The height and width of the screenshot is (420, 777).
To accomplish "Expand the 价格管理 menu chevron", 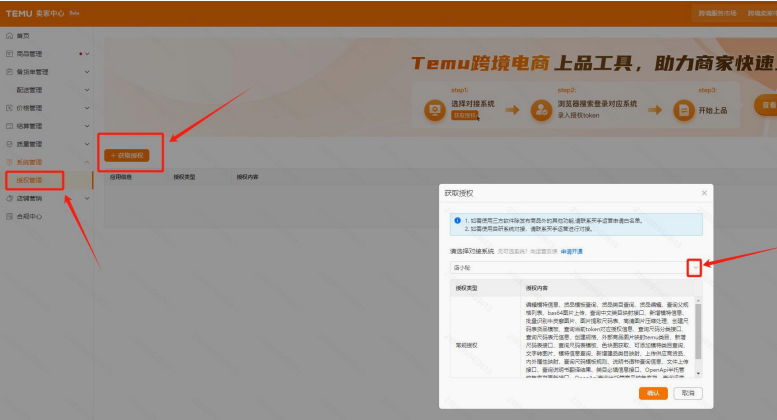I will tap(87, 108).
